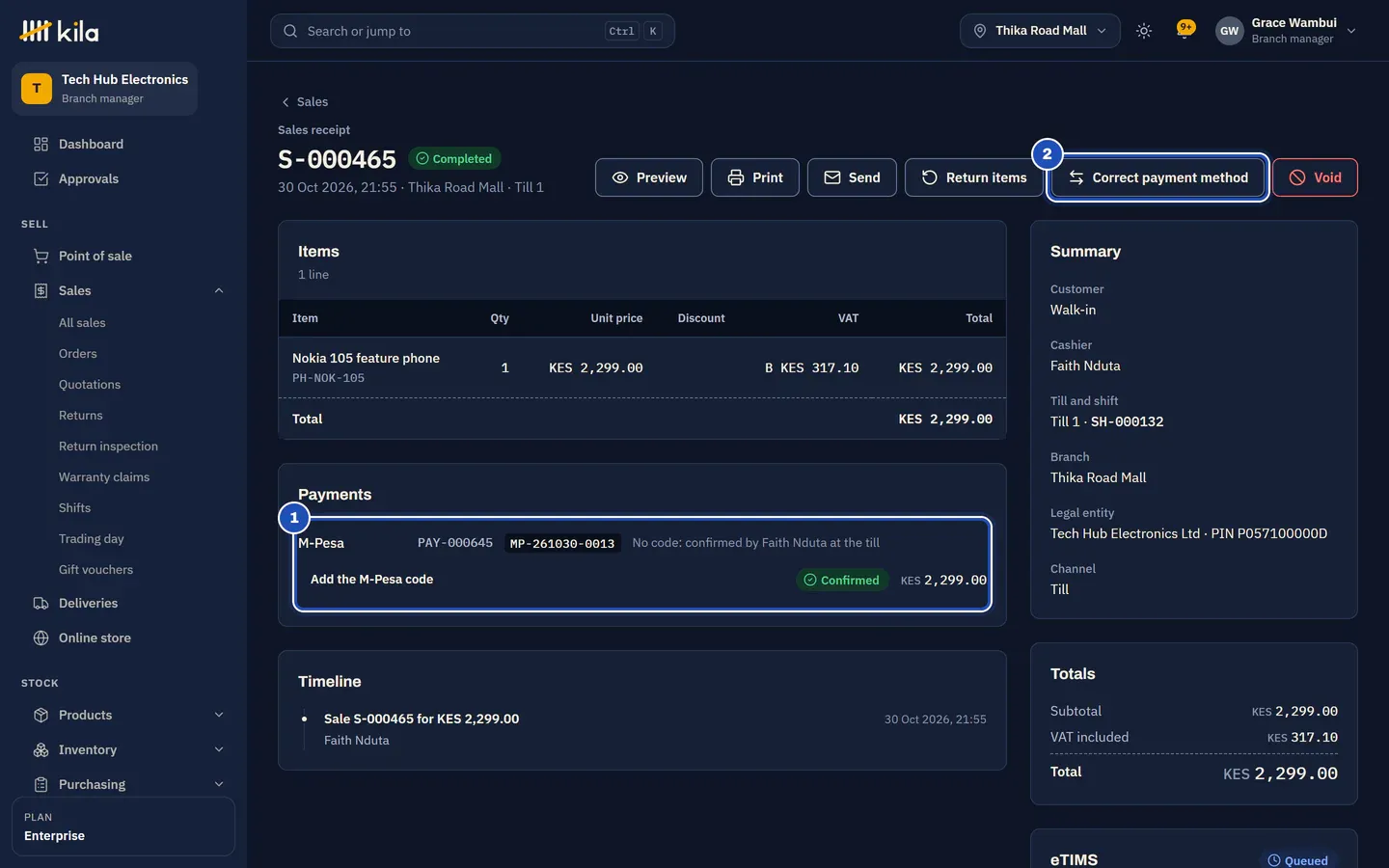The width and height of the screenshot is (1389, 868).
Task: Open the Thika Road Mall branch dropdown
Action: click(x=1040, y=31)
